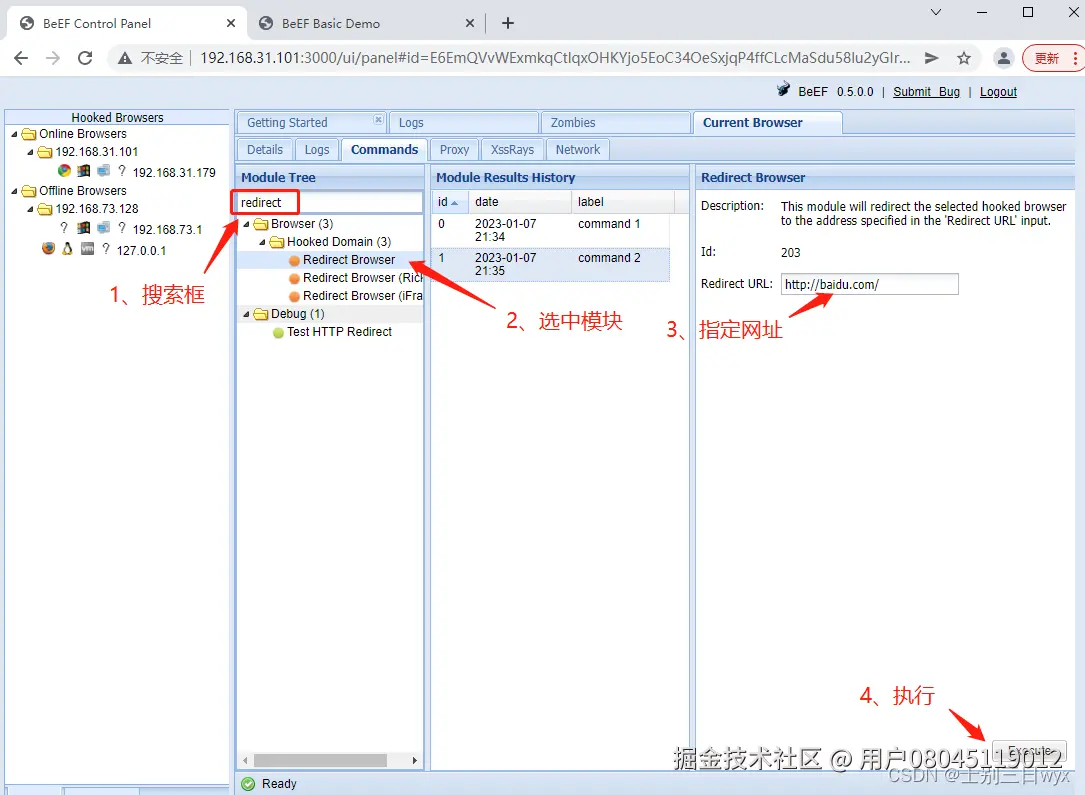Viewport: 1085px width, 795px height.
Task: Click Windows OS icon beside 192.168.31.179
Action: 84,170
